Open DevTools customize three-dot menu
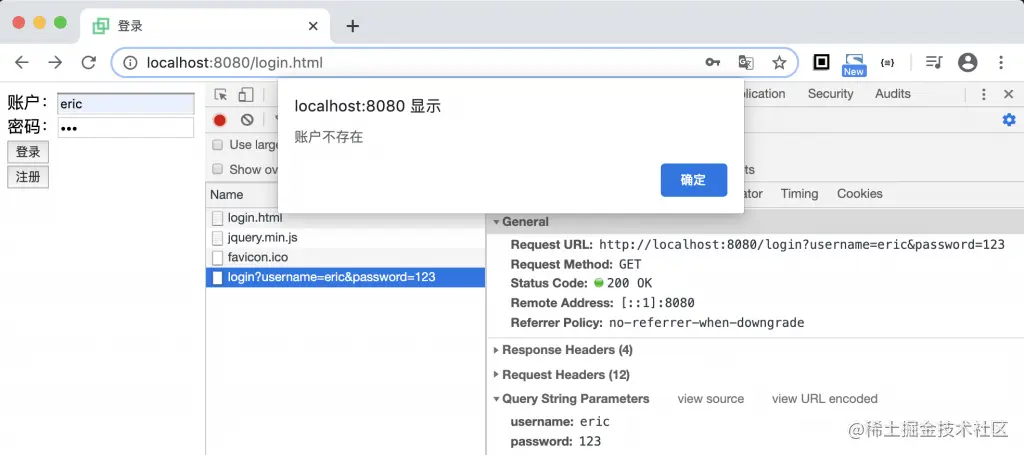Screen dimensions: 1024x455 click(x=984, y=95)
